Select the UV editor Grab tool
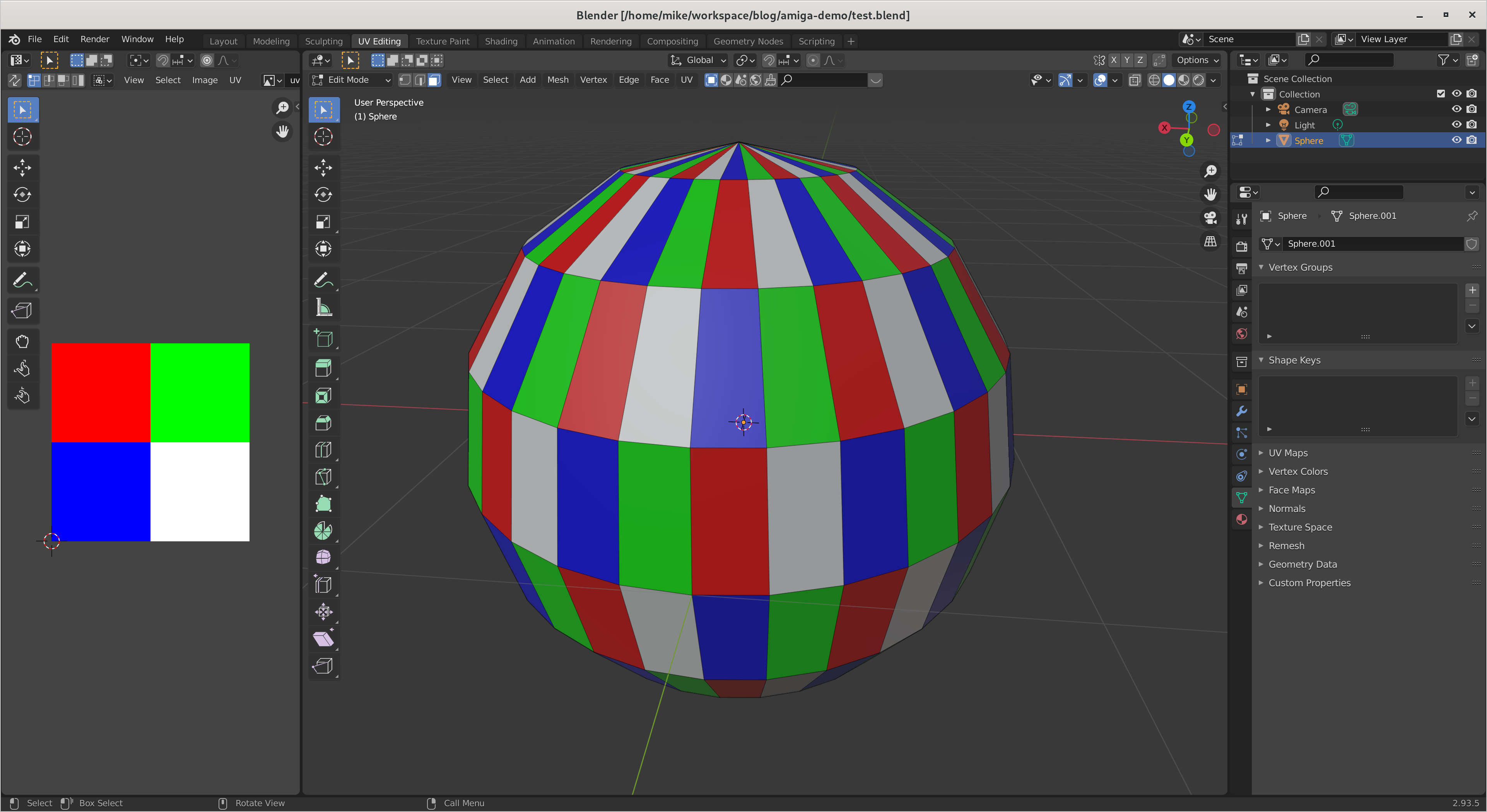 click(x=22, y=342)
